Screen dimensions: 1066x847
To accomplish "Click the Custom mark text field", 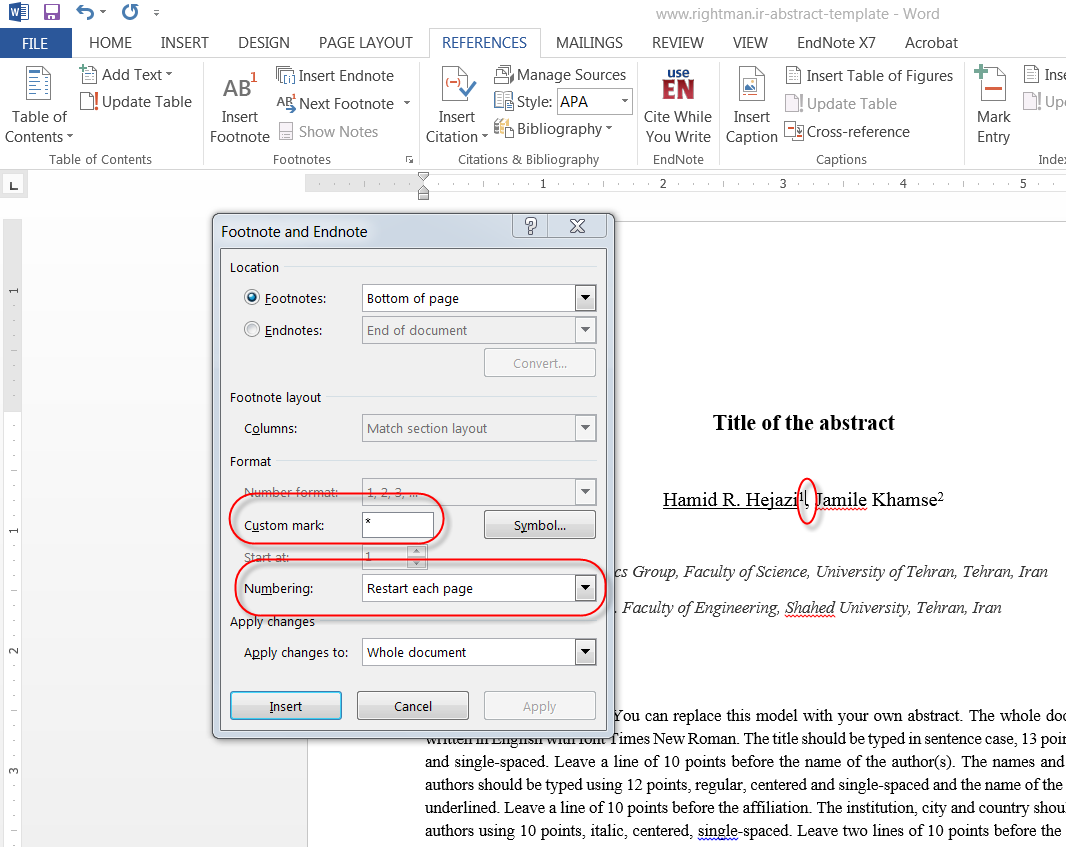I will (397, 525).
